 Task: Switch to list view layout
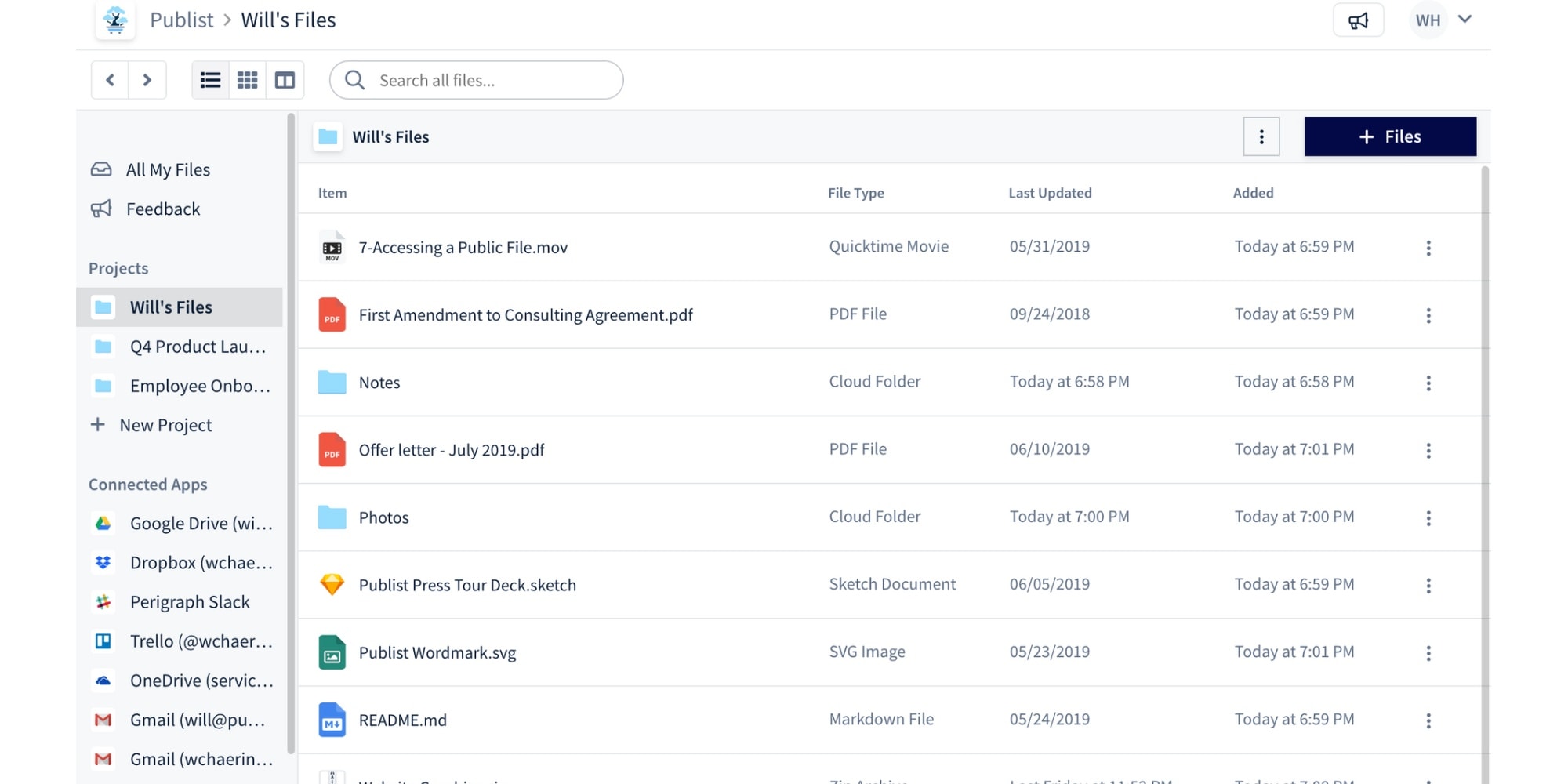click(x=210, y=80)
